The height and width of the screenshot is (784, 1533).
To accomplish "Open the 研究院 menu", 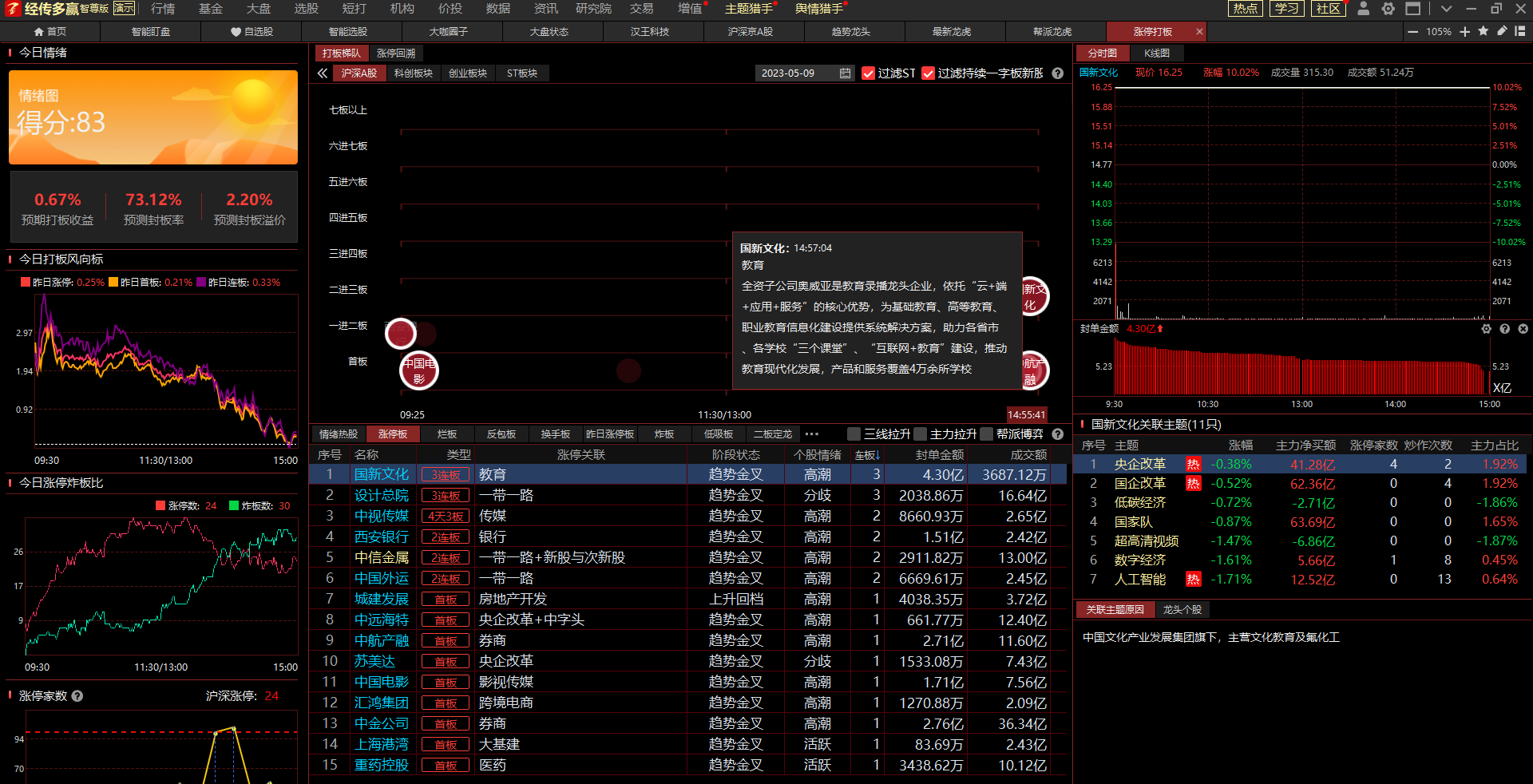I will 593,9.
